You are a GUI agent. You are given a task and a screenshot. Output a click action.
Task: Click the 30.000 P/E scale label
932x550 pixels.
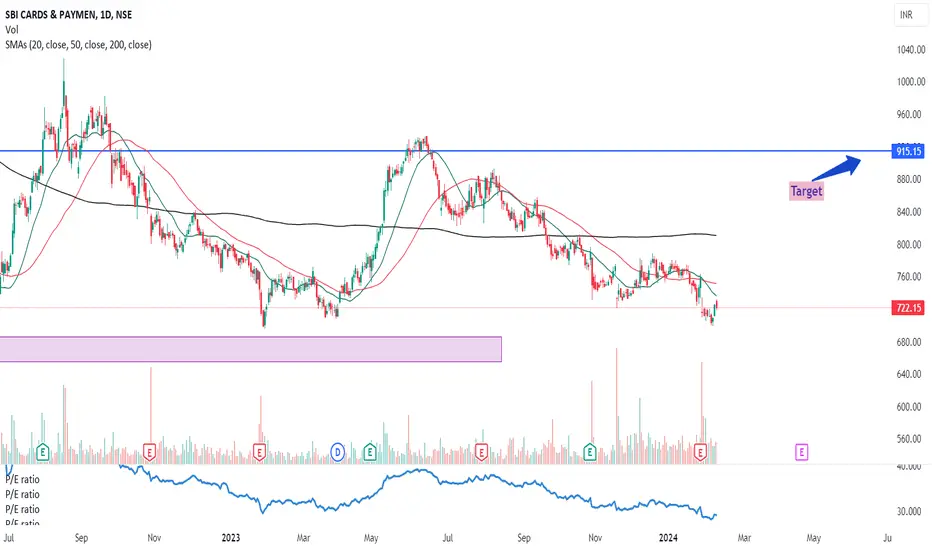(x=909, y=512)
